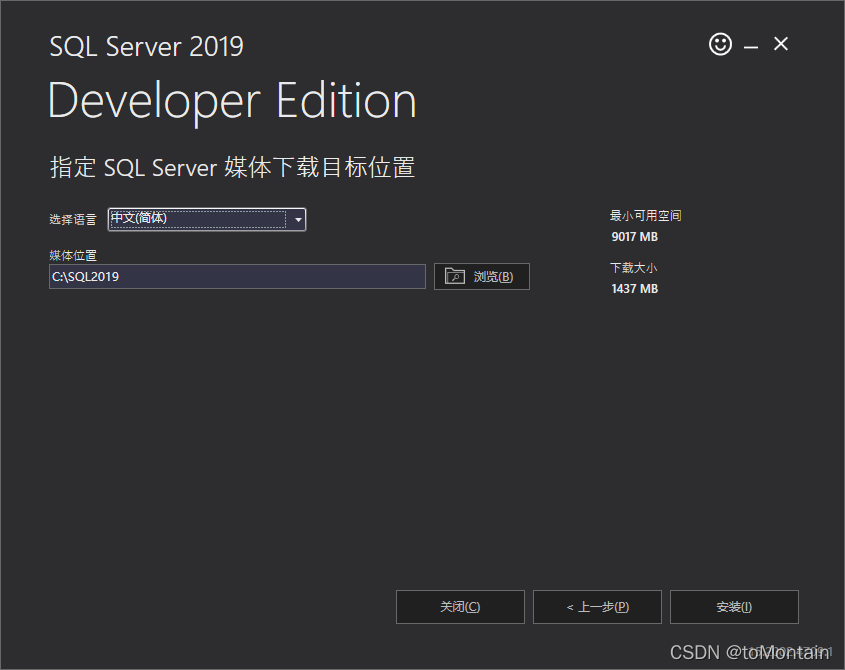Start installation with the 安装(I) button
The height and width of the screenshot is (670, 845).
coord(734,607)
